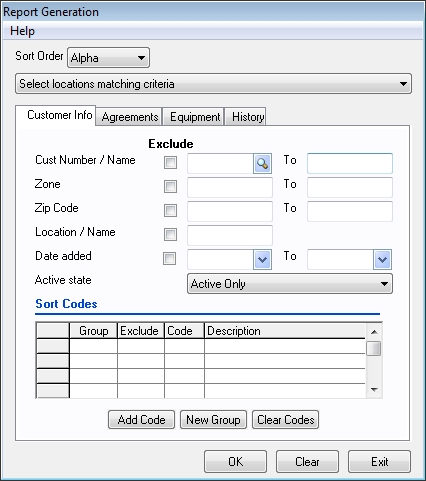426x481 pixels.
Task: Tick the Location / Name exclude checkbox
Action: 170,235
